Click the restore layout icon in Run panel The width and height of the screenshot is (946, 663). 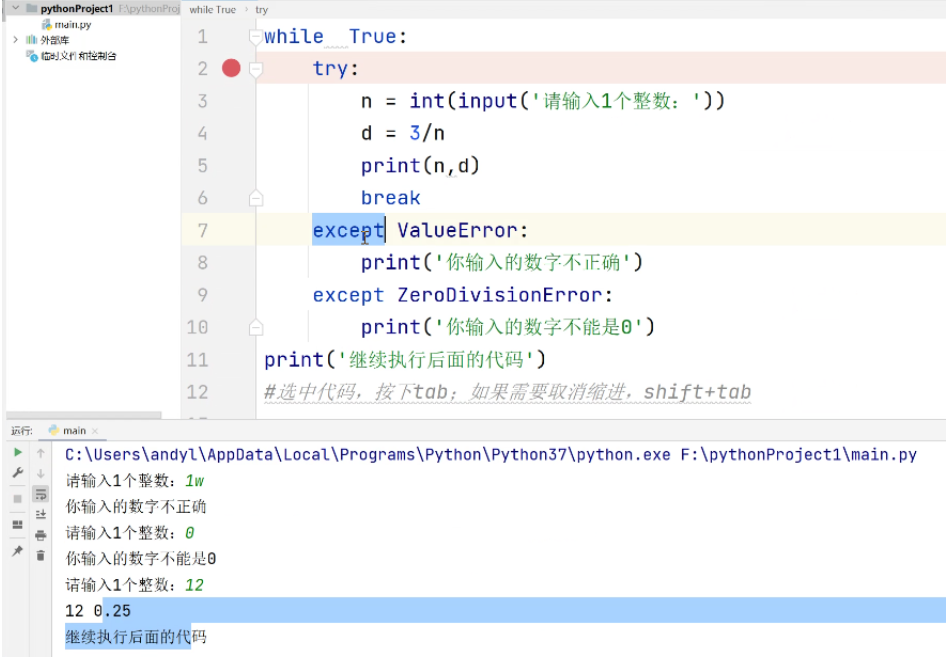pyautogui.click(x=17, y=525)
